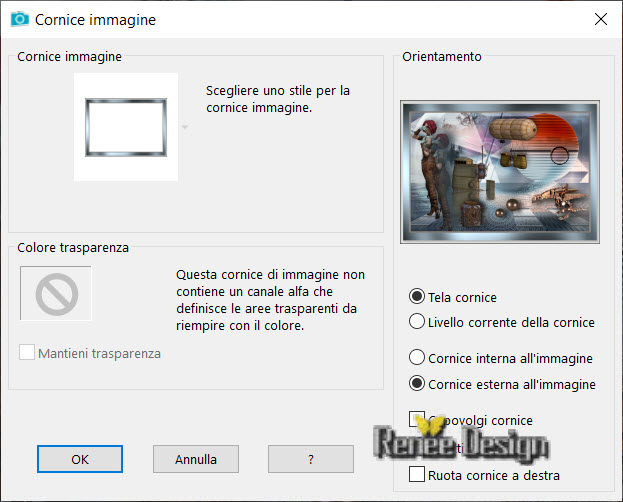Select Livello corrente della cornice option
Screen dimensions: 623x502
tap(416, 321)
